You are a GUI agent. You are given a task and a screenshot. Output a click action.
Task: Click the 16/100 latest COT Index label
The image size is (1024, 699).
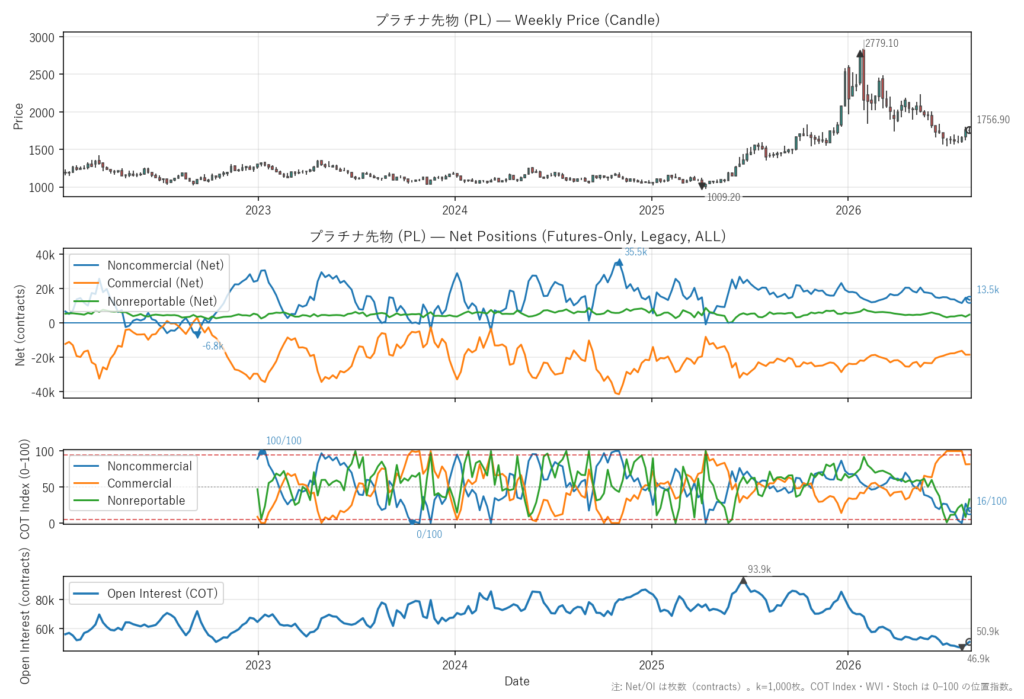click(x=991, y=501)
